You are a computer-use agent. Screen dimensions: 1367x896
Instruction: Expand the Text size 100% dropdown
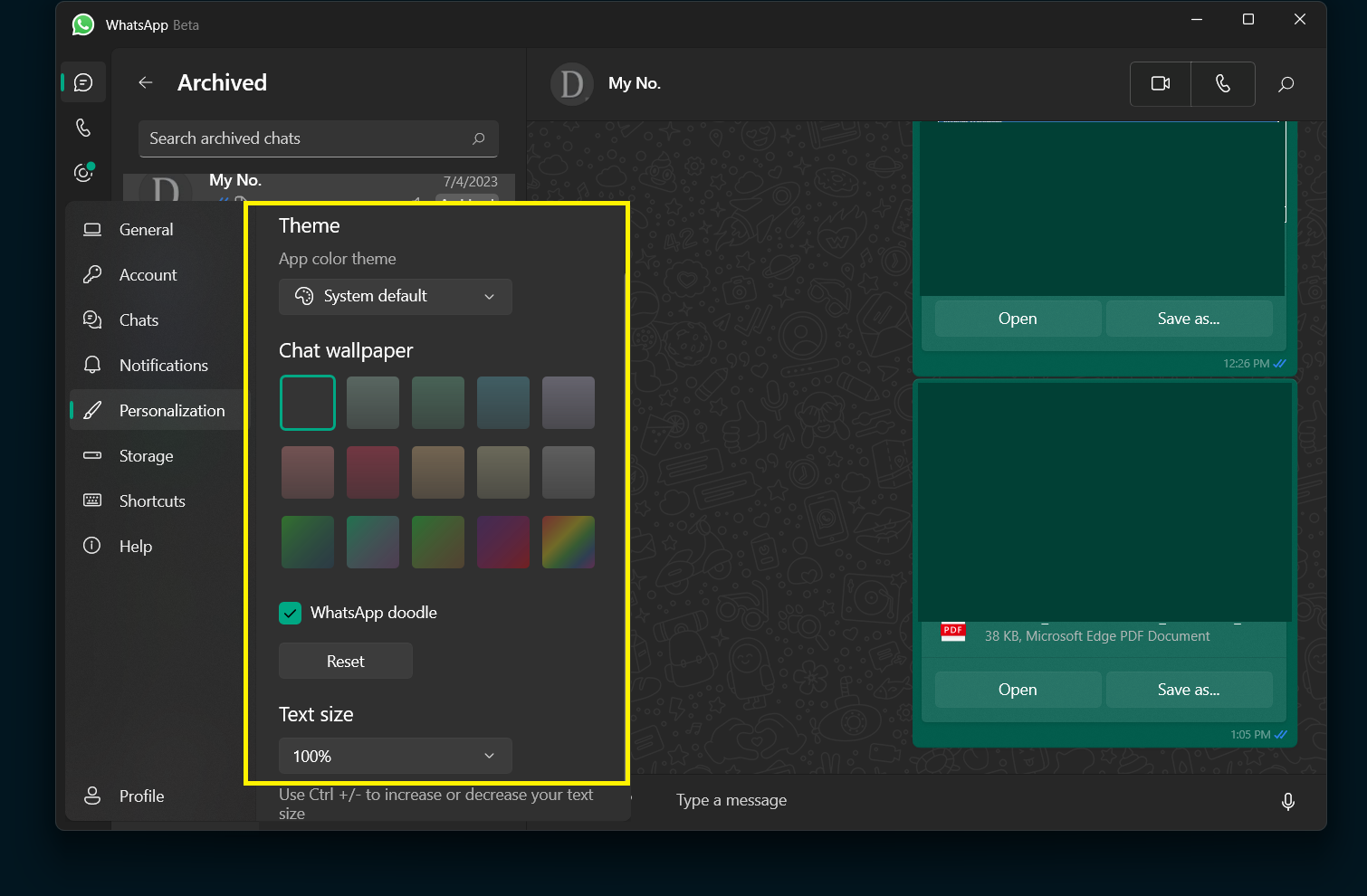click(396, 756)
